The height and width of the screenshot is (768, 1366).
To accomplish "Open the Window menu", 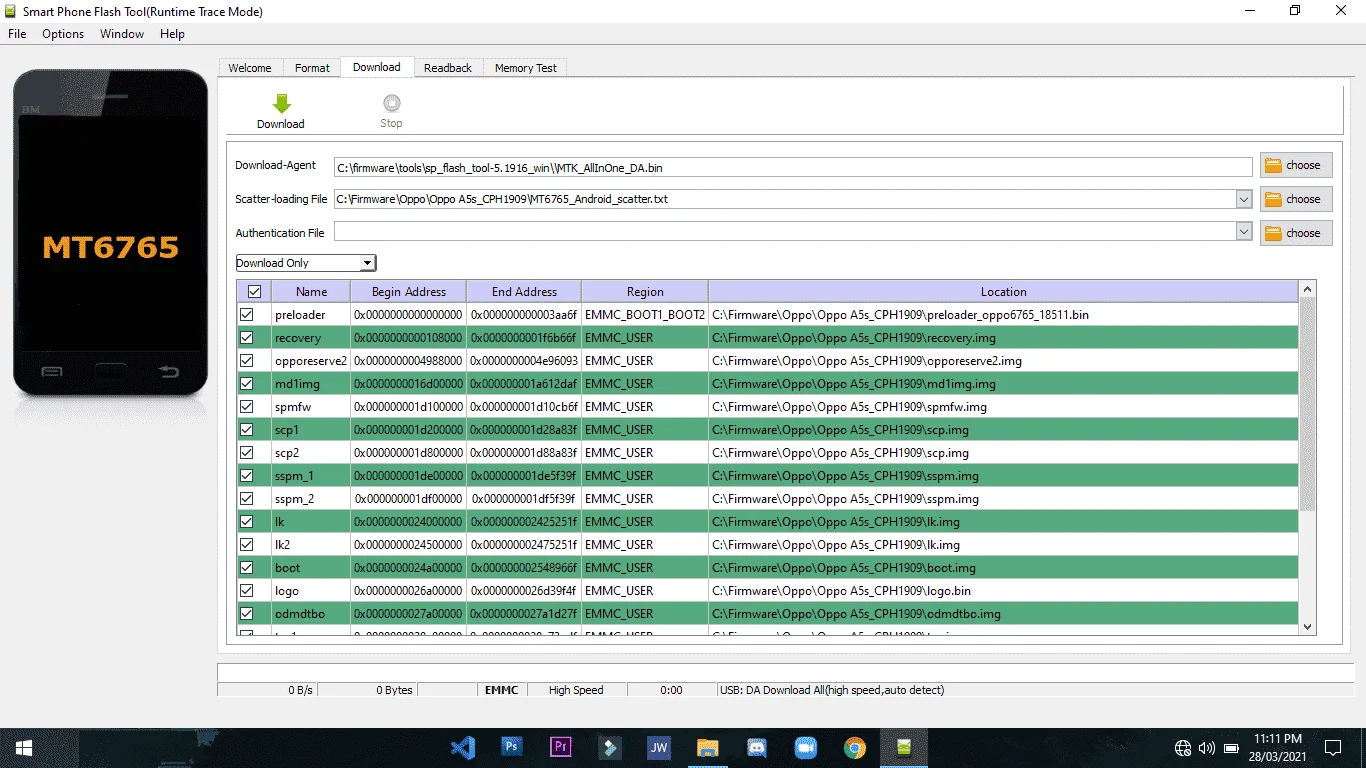I will [122, 34].
